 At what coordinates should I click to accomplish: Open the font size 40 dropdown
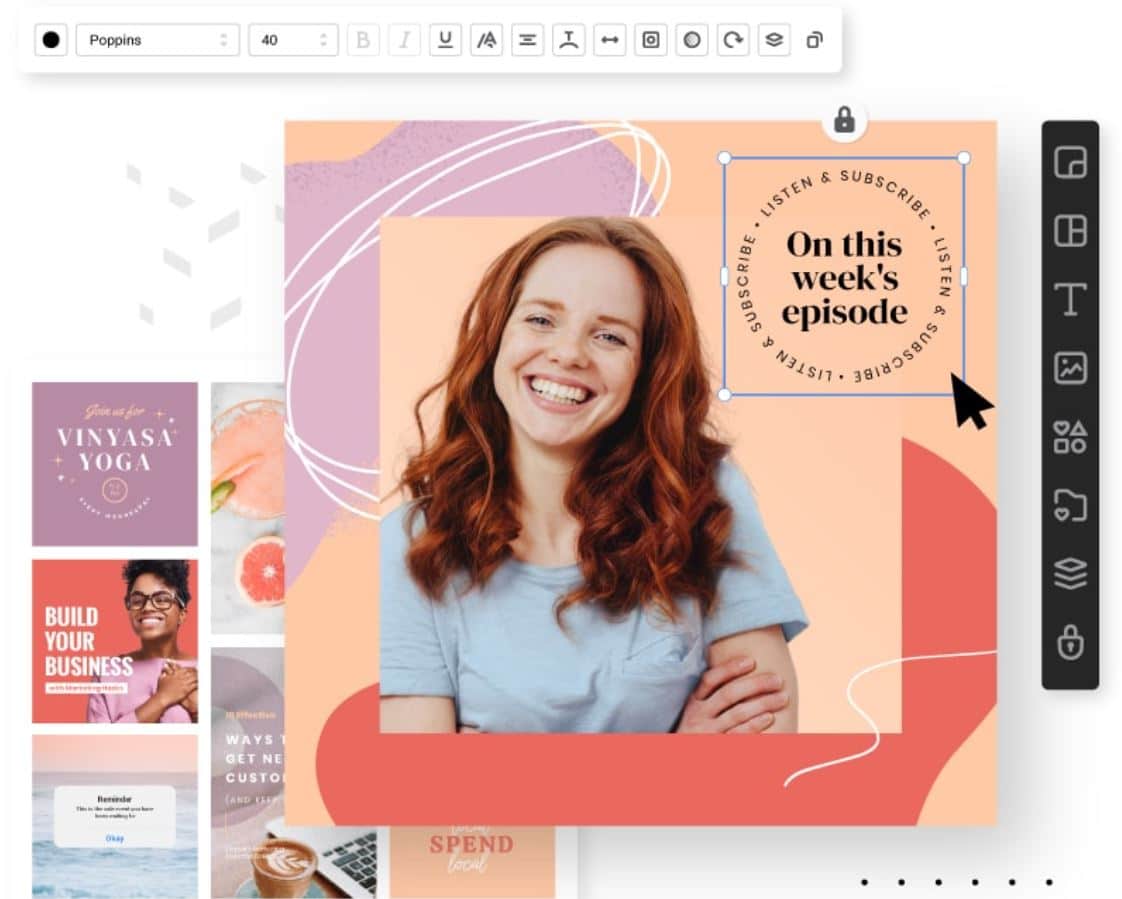coord(293,40)
